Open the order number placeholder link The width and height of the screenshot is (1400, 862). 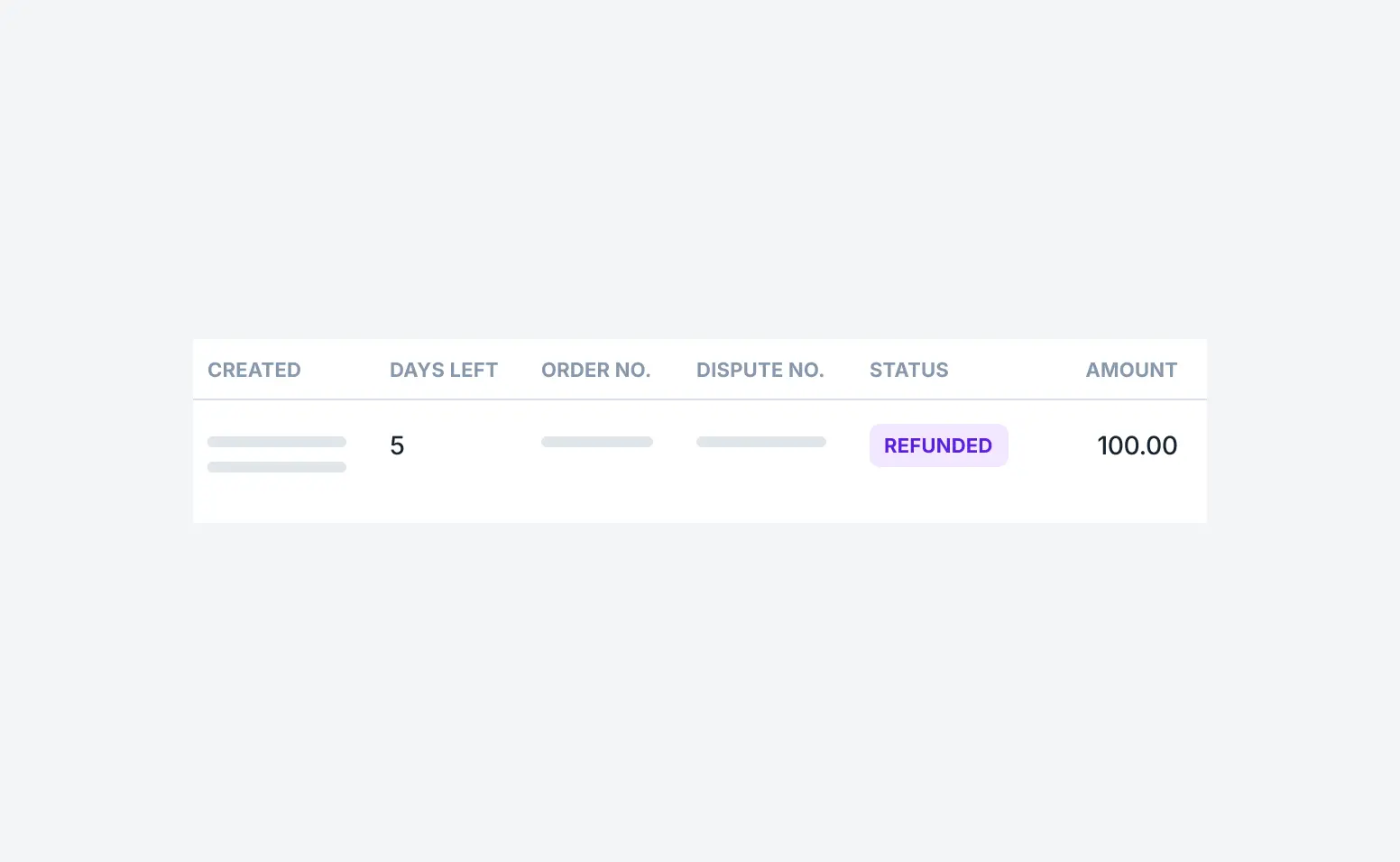(596, 442)
